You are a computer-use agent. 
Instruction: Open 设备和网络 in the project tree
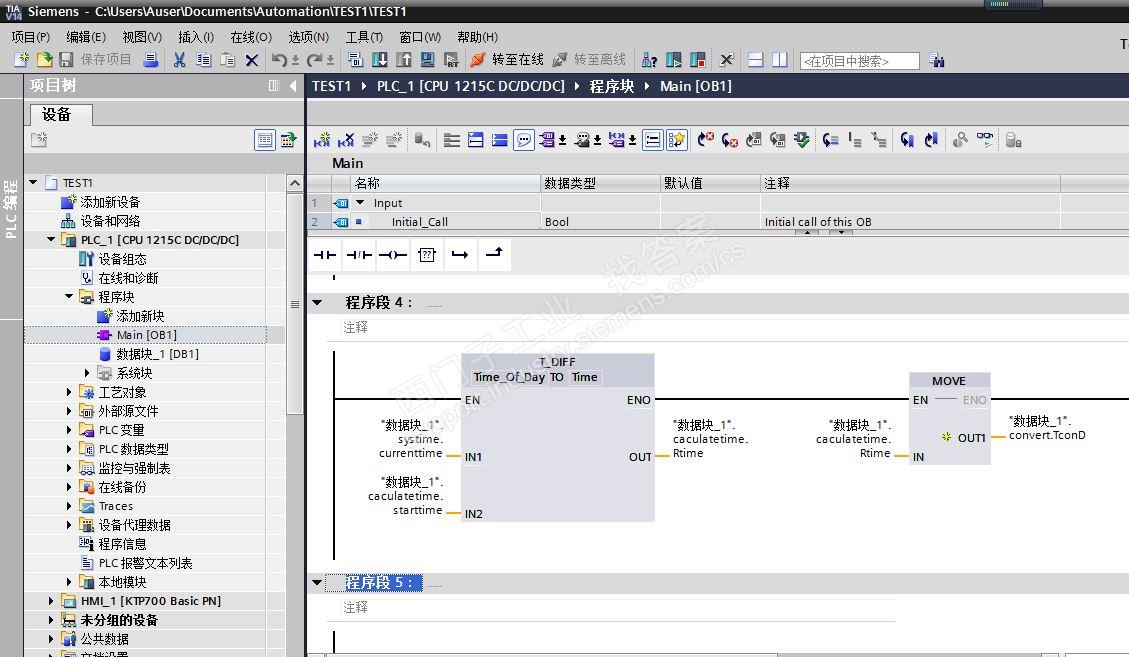109,220
